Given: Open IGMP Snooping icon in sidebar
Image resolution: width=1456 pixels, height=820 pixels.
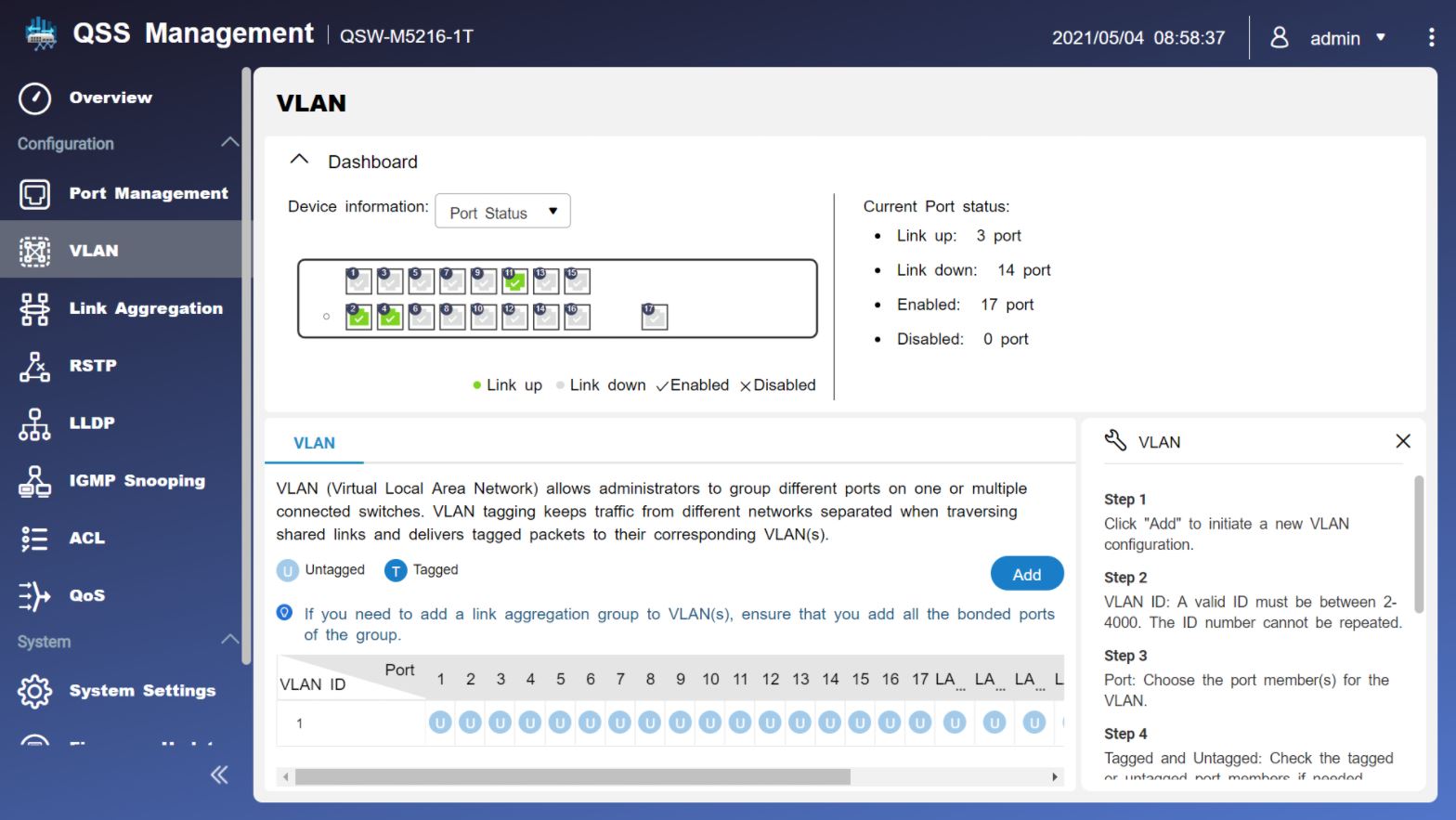Looking at the screenshot, I should 35,482.
